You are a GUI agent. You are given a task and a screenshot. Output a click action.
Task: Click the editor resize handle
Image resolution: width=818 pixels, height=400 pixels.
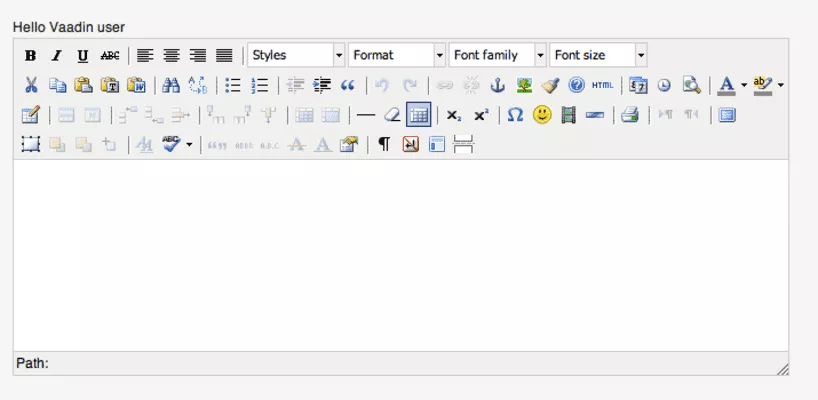pyautogui.click(x=782, y=369)
